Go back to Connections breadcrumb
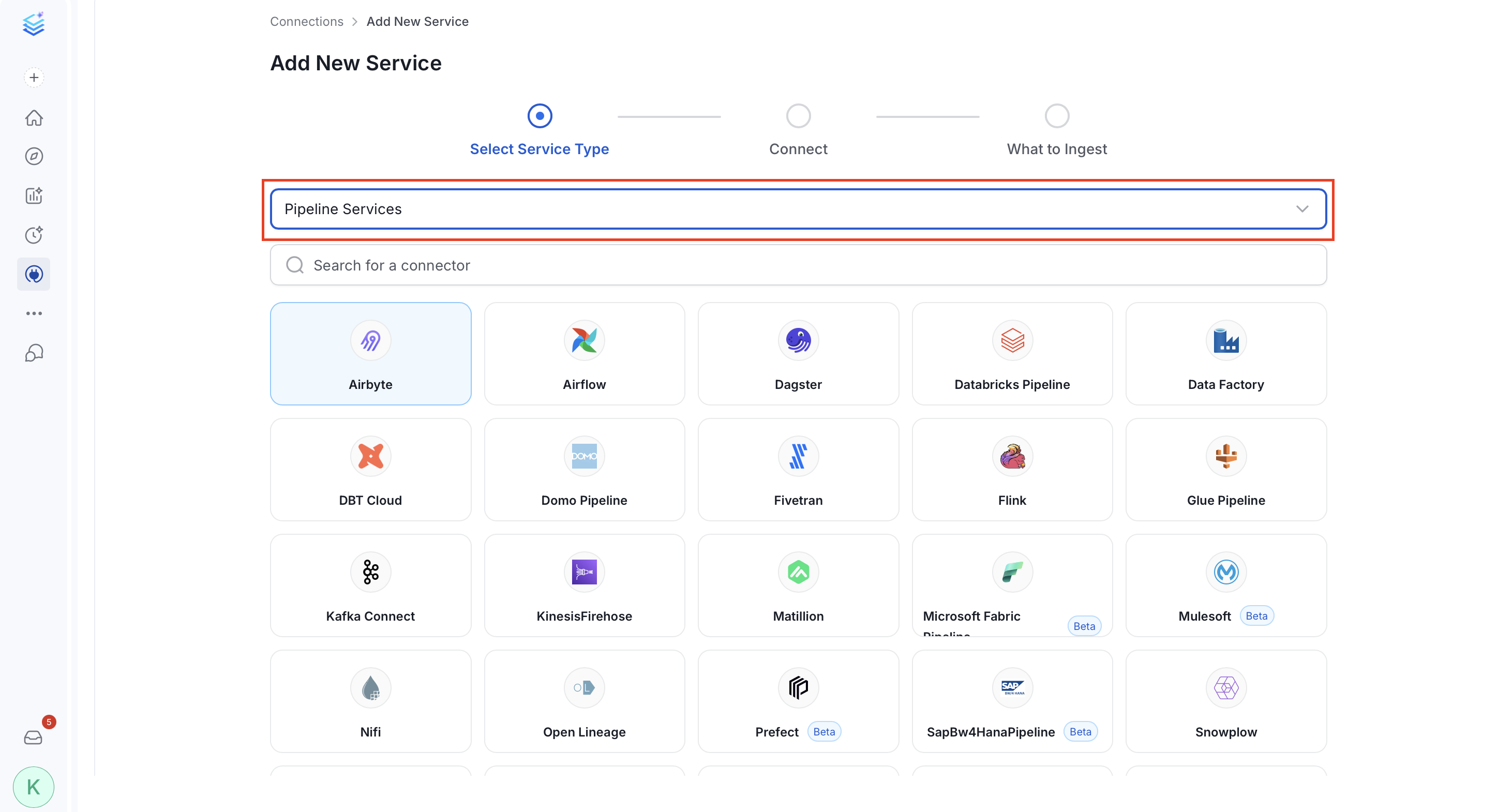1498x812 pixels. point(306,22)
